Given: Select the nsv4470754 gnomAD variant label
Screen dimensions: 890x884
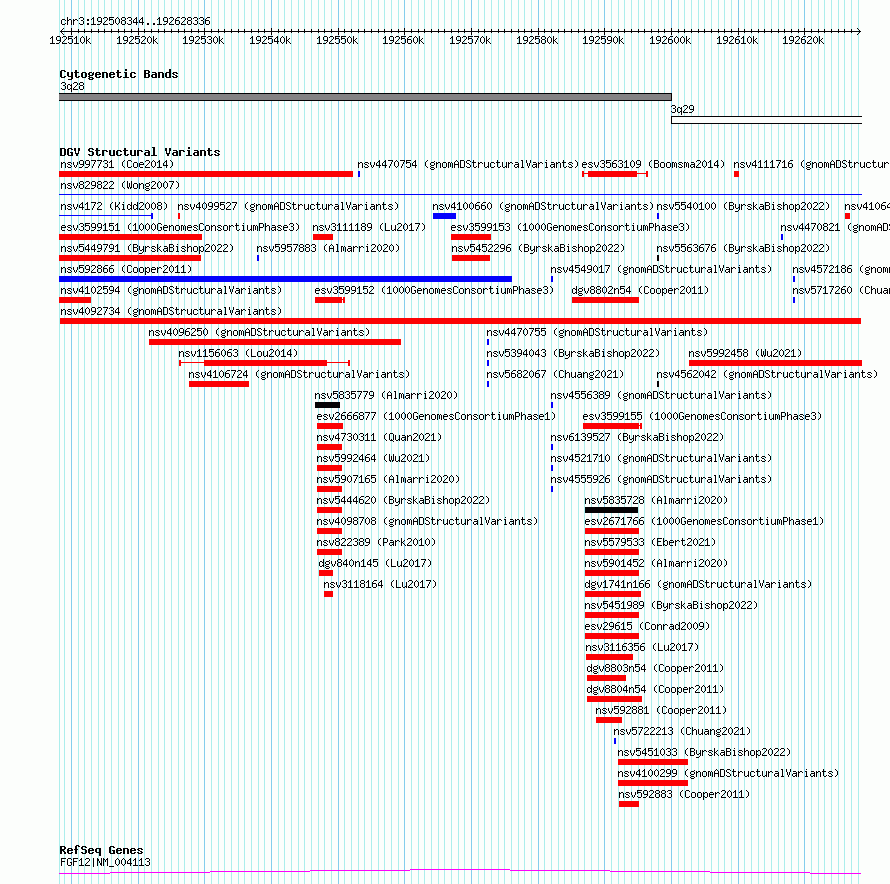Looking at the screenshot, I should [468, 164].
